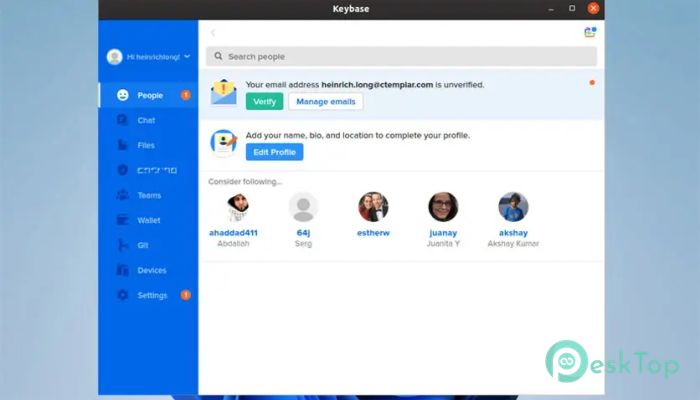Click the email warning envelope icon
The height and width of the screenshot is (400, 700).
pos(224,92)
